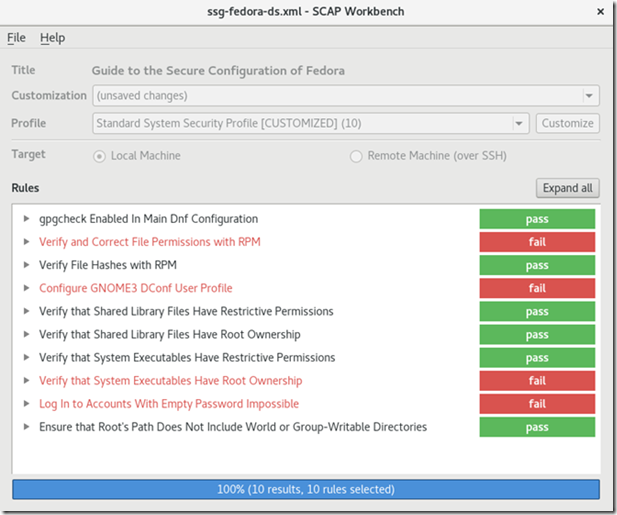Open the File menu
The height and width of the screenshot is (515, 617).
click(16, 38)
